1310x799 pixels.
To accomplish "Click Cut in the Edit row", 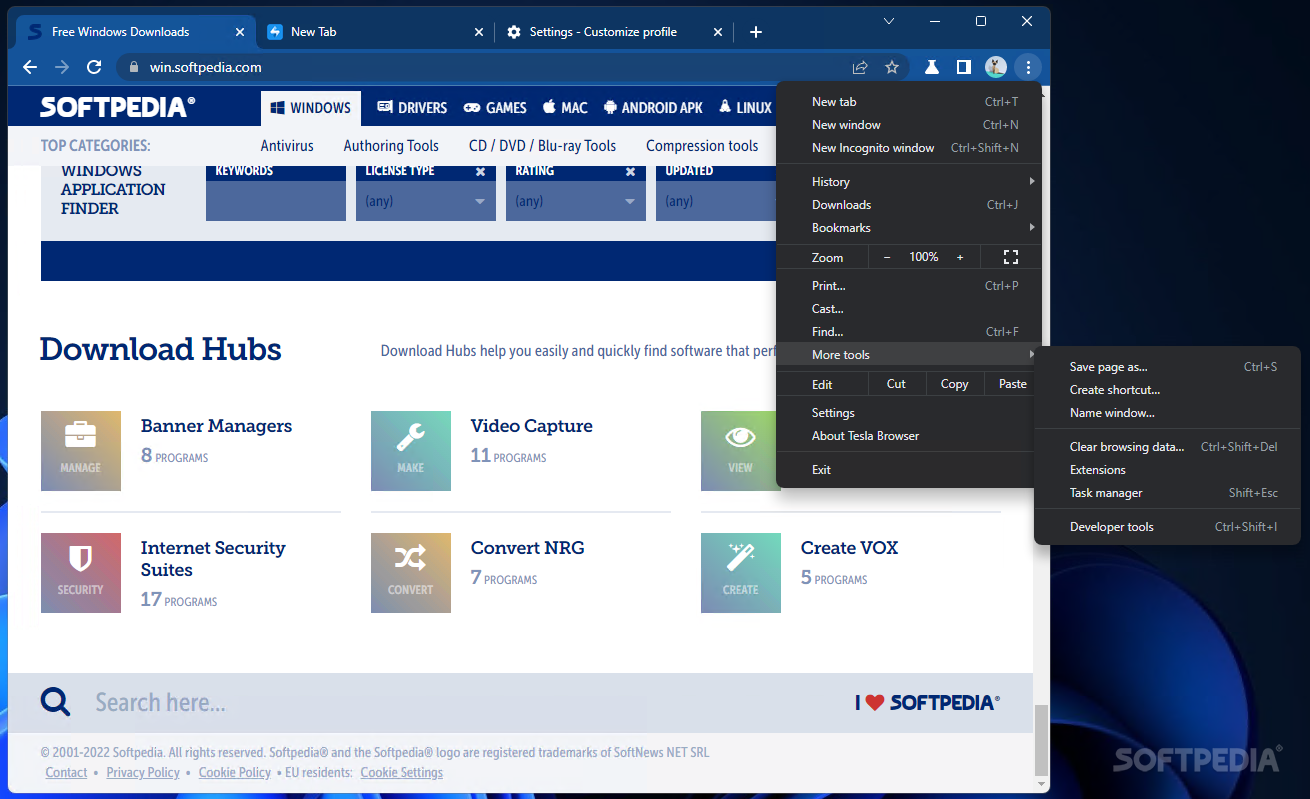I will click(x=896, y=384).
